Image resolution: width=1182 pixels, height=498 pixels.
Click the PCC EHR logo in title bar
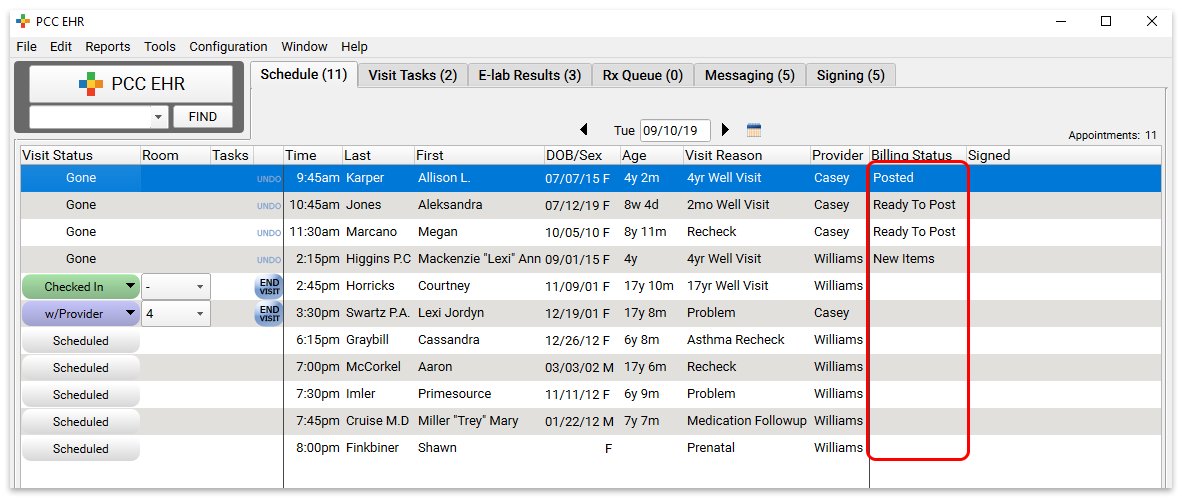[x=23, y=22]
